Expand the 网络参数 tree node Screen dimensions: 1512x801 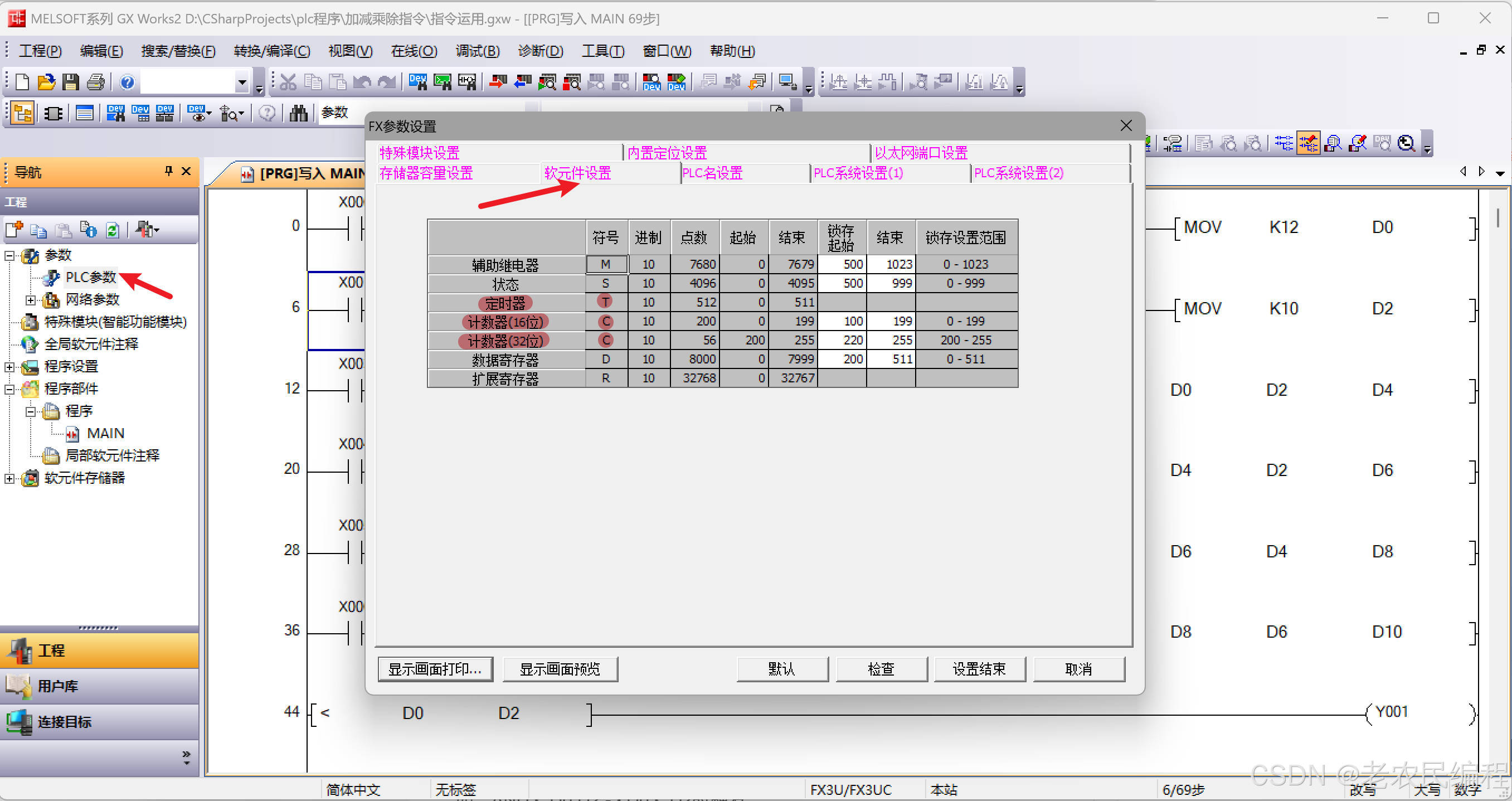coord(31,300)
